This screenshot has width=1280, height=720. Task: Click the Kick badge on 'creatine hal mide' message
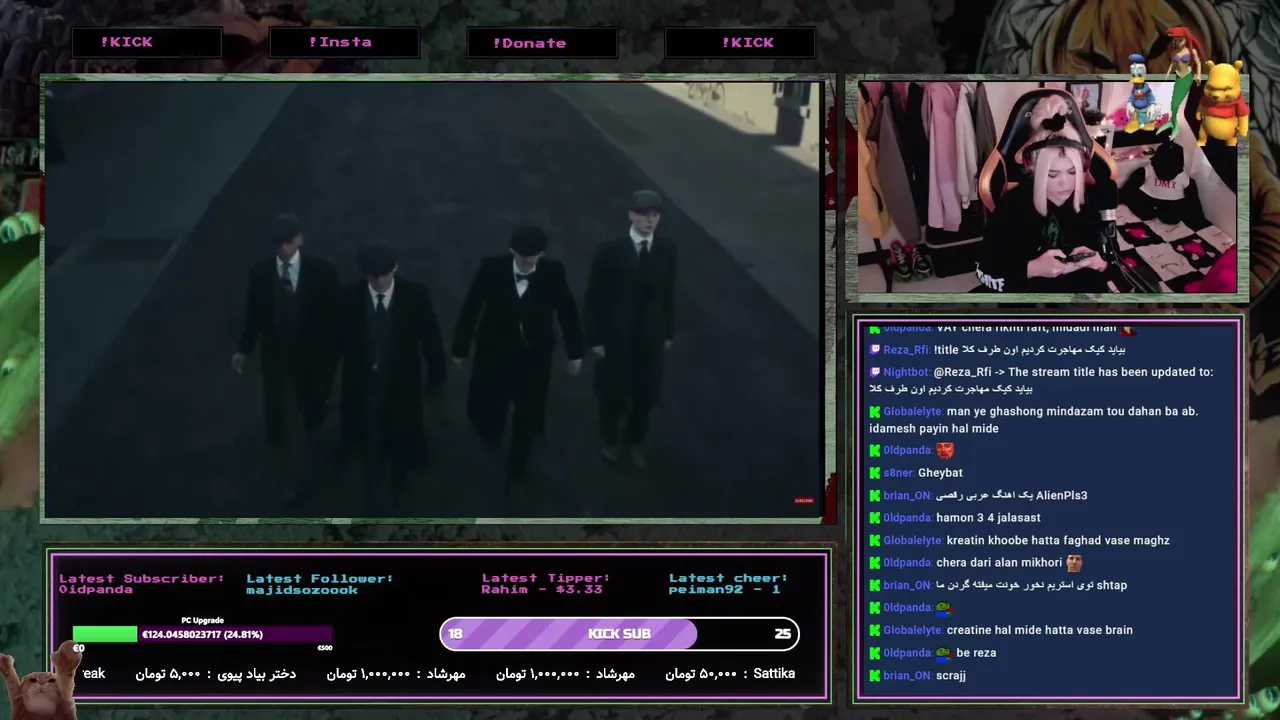(875, 631)
